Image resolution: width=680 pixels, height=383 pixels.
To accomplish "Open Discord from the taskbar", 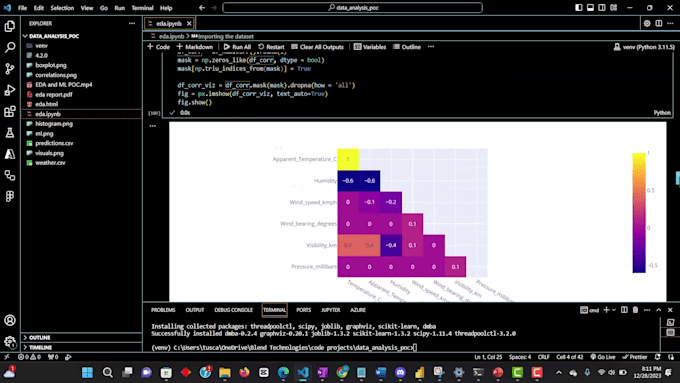I will (x=400, y=373).
